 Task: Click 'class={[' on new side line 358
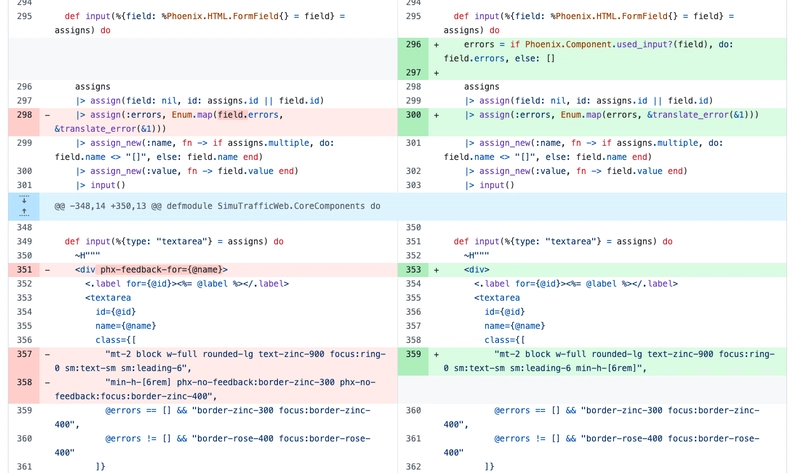505,340
